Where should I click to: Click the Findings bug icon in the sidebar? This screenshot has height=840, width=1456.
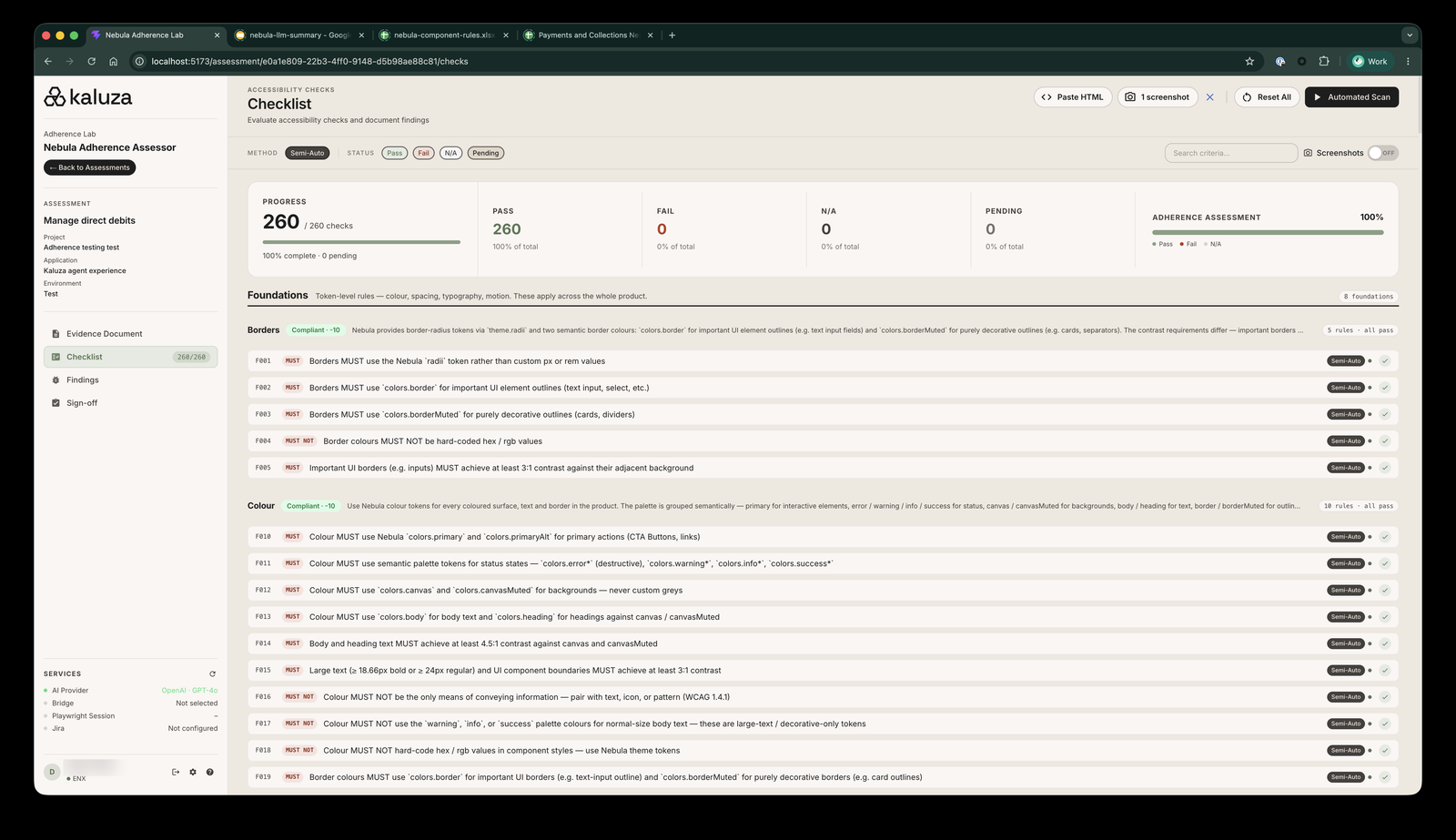[56, 380]
